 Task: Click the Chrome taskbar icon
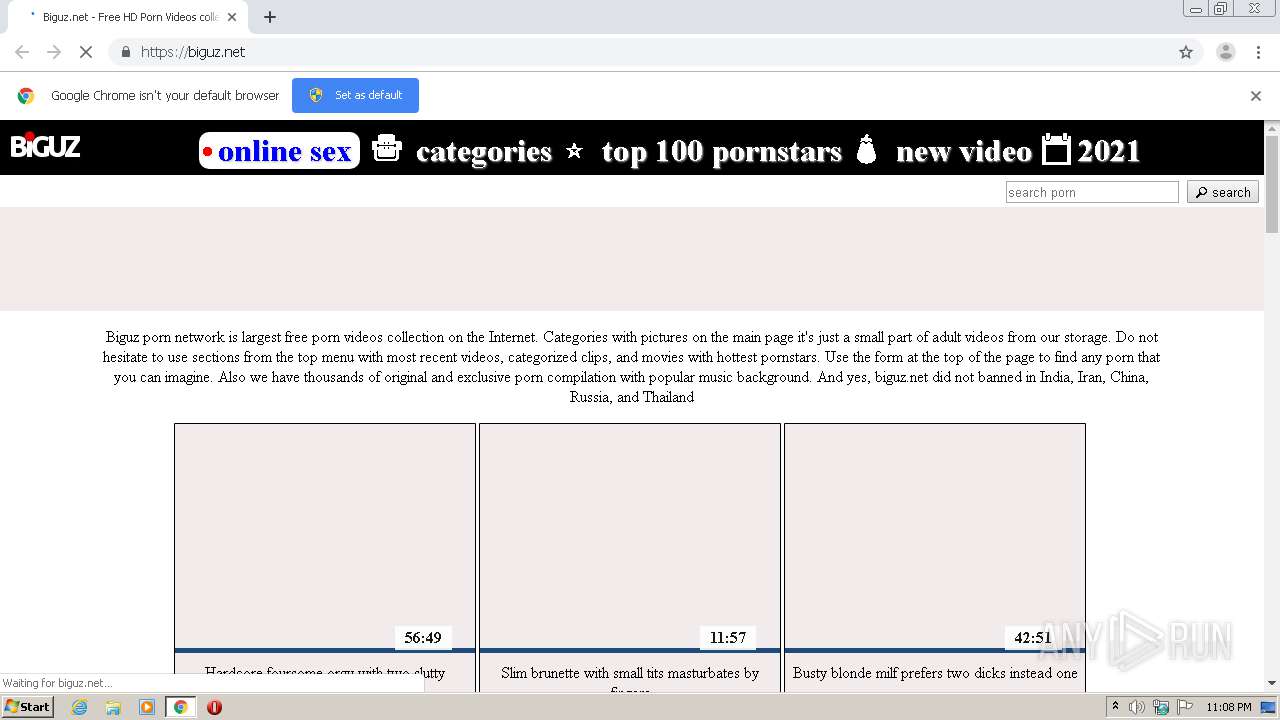pyautogui.click(x=181, y=707)
